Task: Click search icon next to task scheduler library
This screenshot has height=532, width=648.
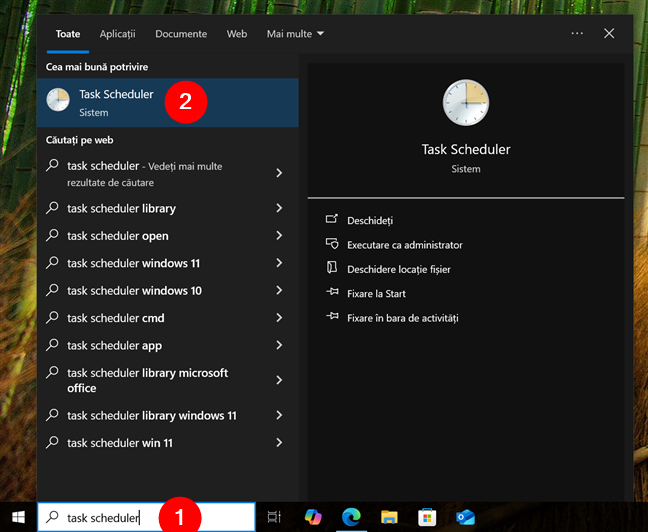Action: point(52,208)
